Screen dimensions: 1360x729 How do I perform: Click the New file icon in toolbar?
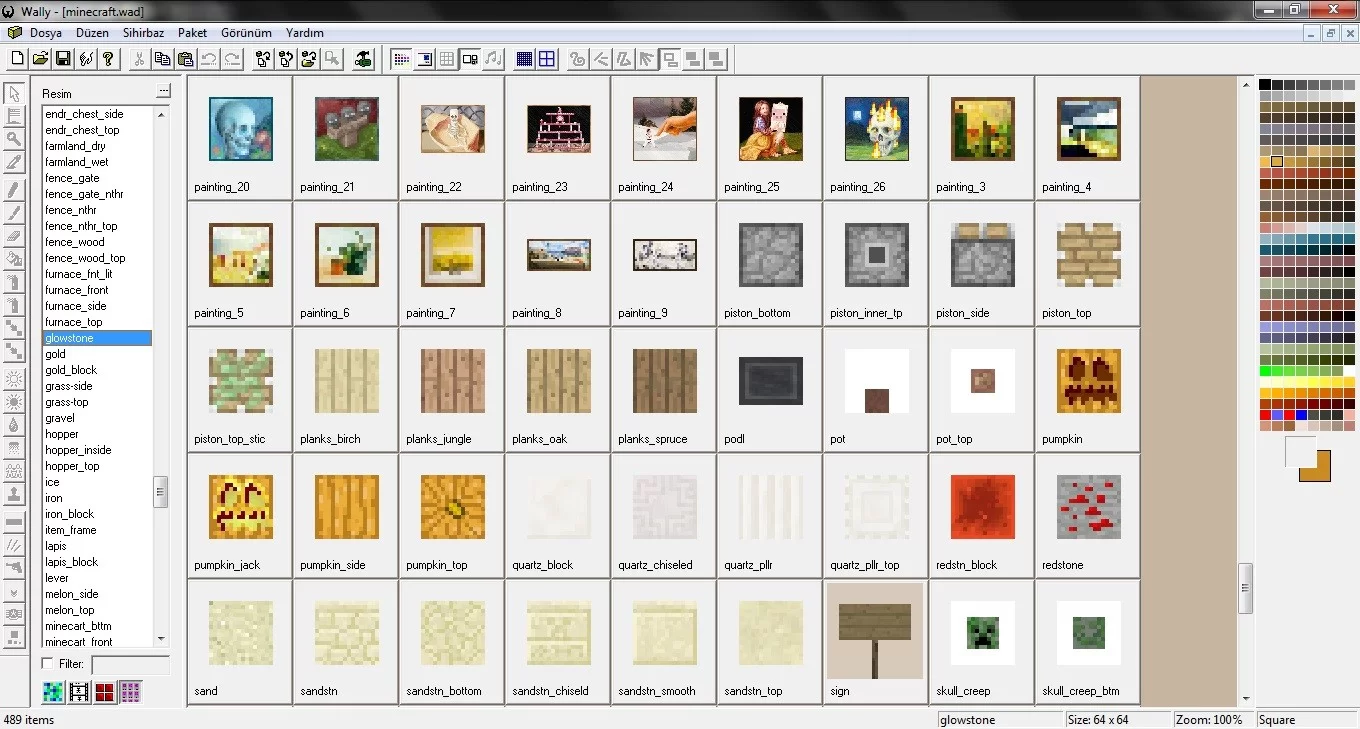coord(17,59)
